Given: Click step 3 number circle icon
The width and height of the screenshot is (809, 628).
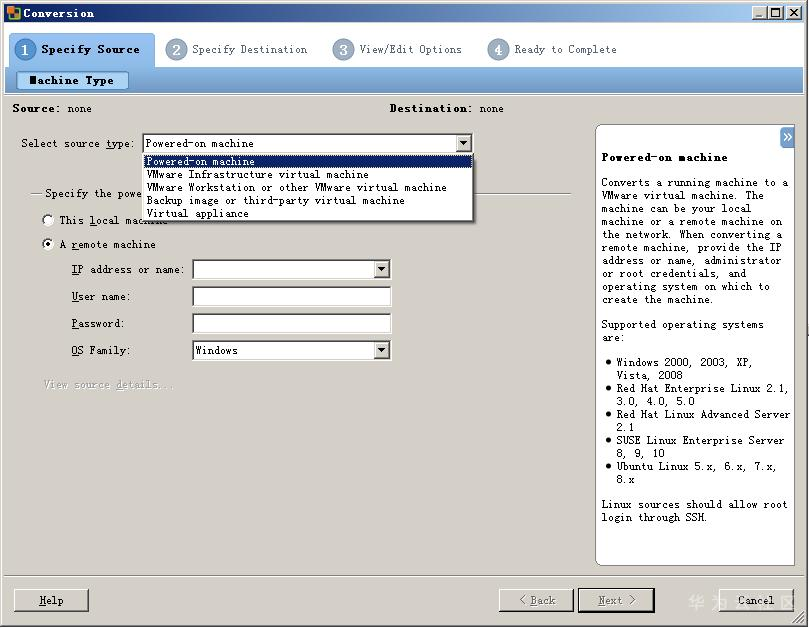Looking at the screenshot, I should click(x=343, y=50).
